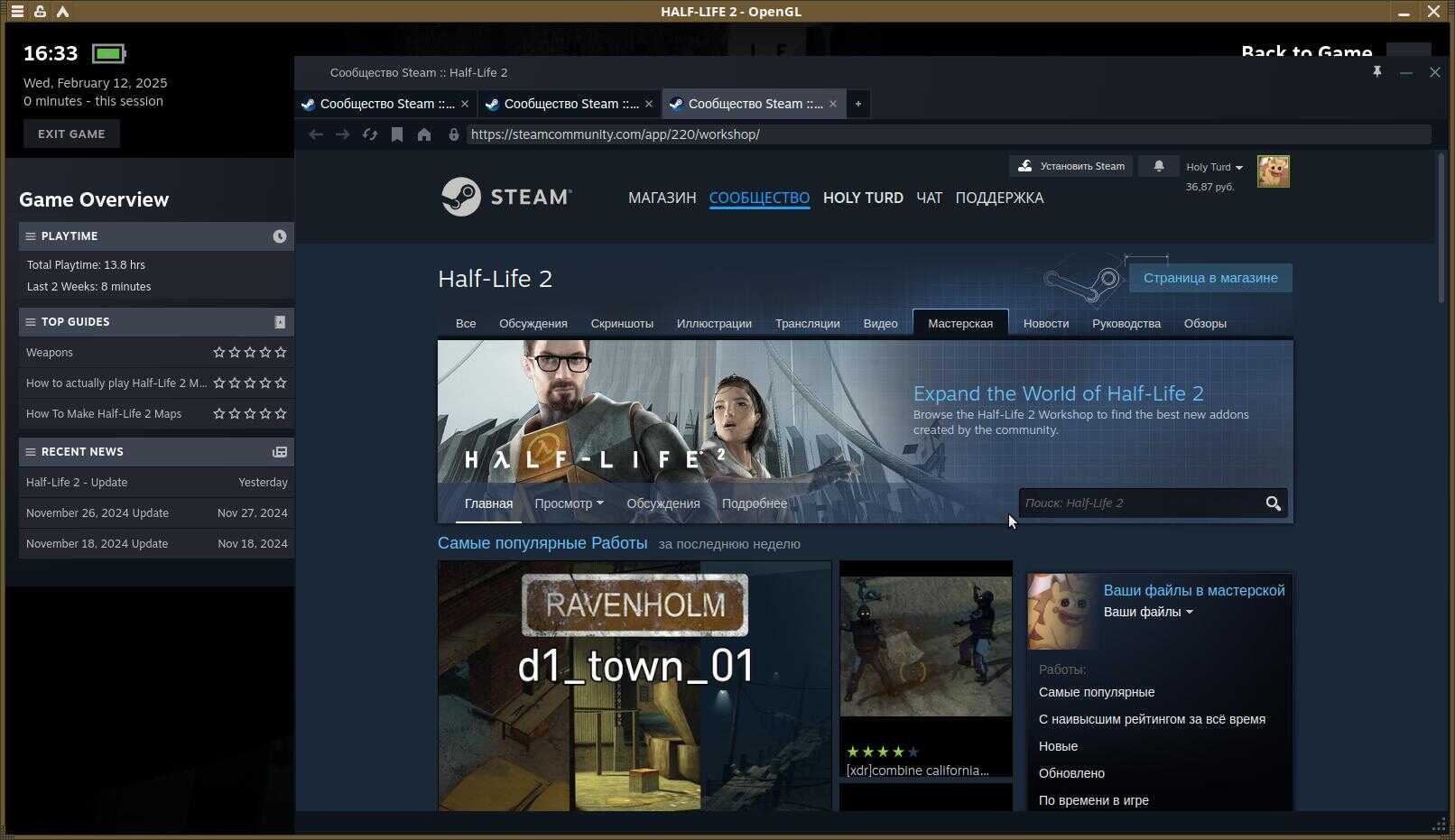Switch to the Видео tab
The height and width of the screenshot is (840, 1455).
pyautogui.click(x=880, y=323)
